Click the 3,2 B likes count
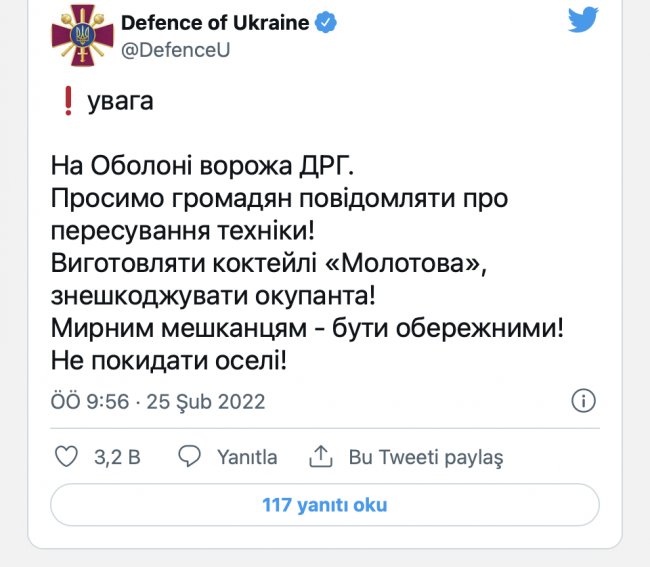The image size is (650, 567). 117,457
